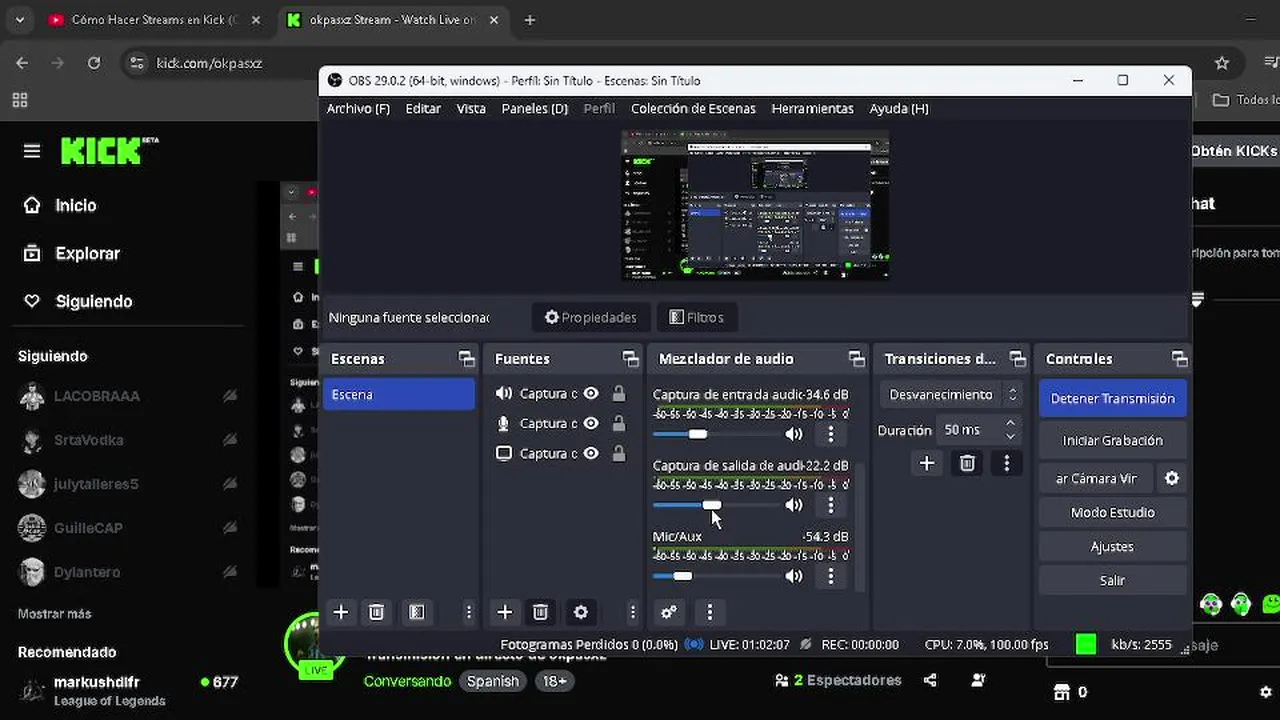Open advanced audio properties gears icon

pos(669,612)
